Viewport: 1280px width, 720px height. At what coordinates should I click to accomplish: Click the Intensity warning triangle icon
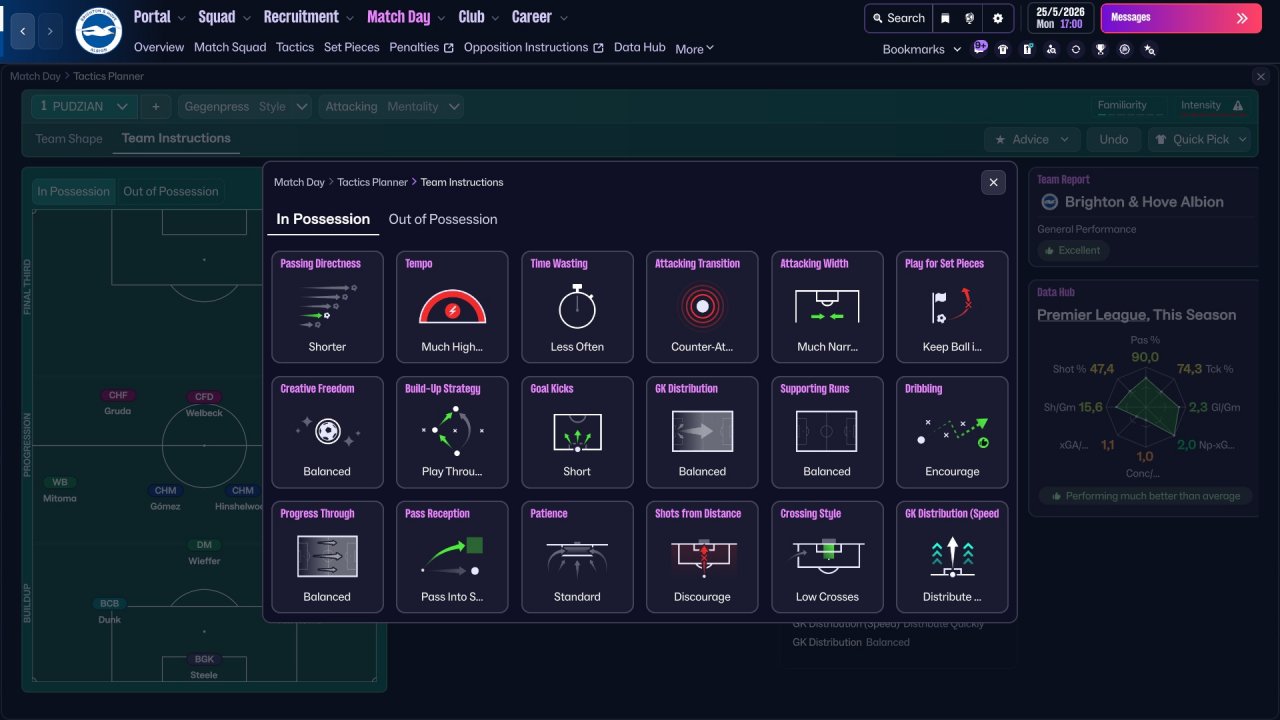1238,106
